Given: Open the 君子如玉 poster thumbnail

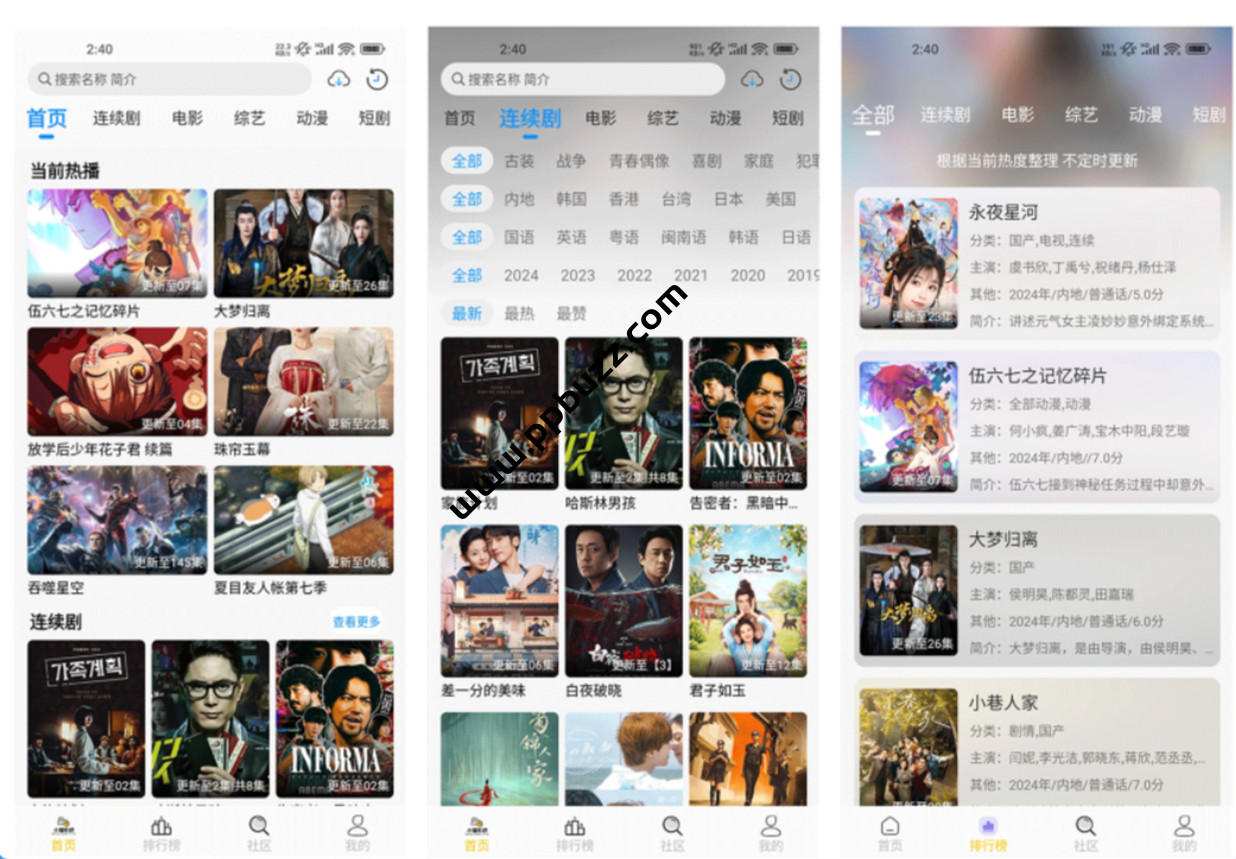Looking at the screenshot, I should [x=747, y=600].
